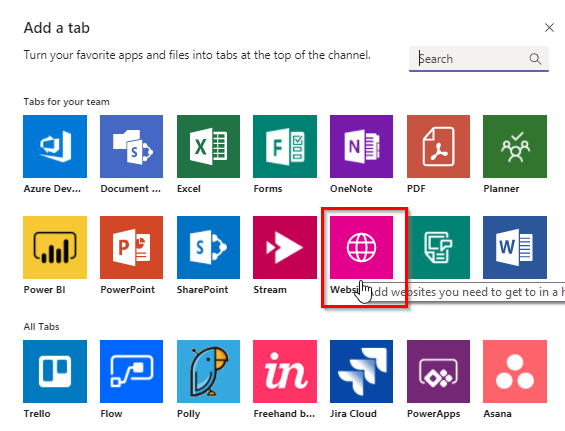Focus the Search text field
Viewport: 565px width, 431px height.
pyautogui.click(x=479, y=59)
